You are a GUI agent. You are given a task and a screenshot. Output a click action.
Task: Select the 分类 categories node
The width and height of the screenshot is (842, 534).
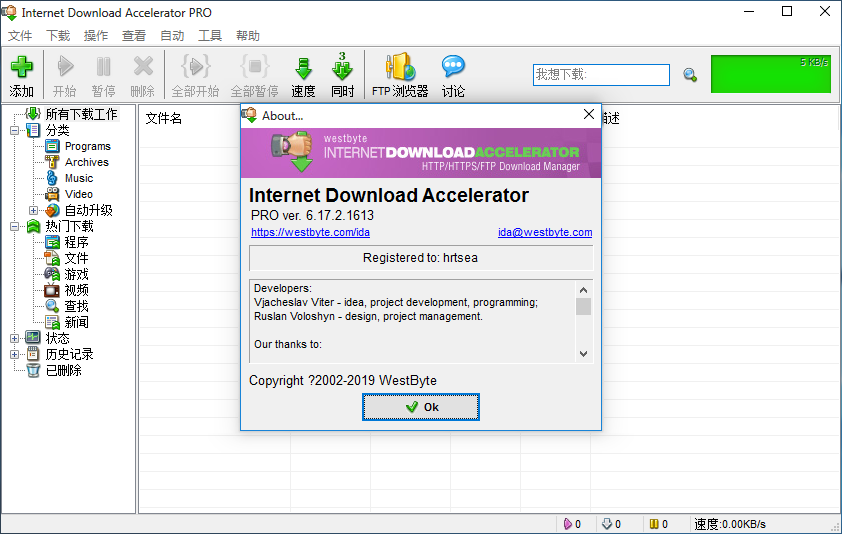pos(57,130)
